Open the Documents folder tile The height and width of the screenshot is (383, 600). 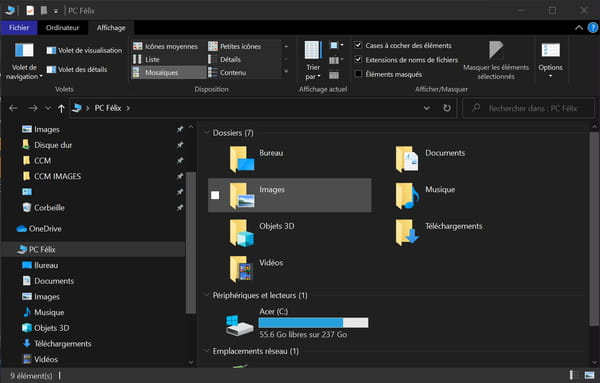455,158
